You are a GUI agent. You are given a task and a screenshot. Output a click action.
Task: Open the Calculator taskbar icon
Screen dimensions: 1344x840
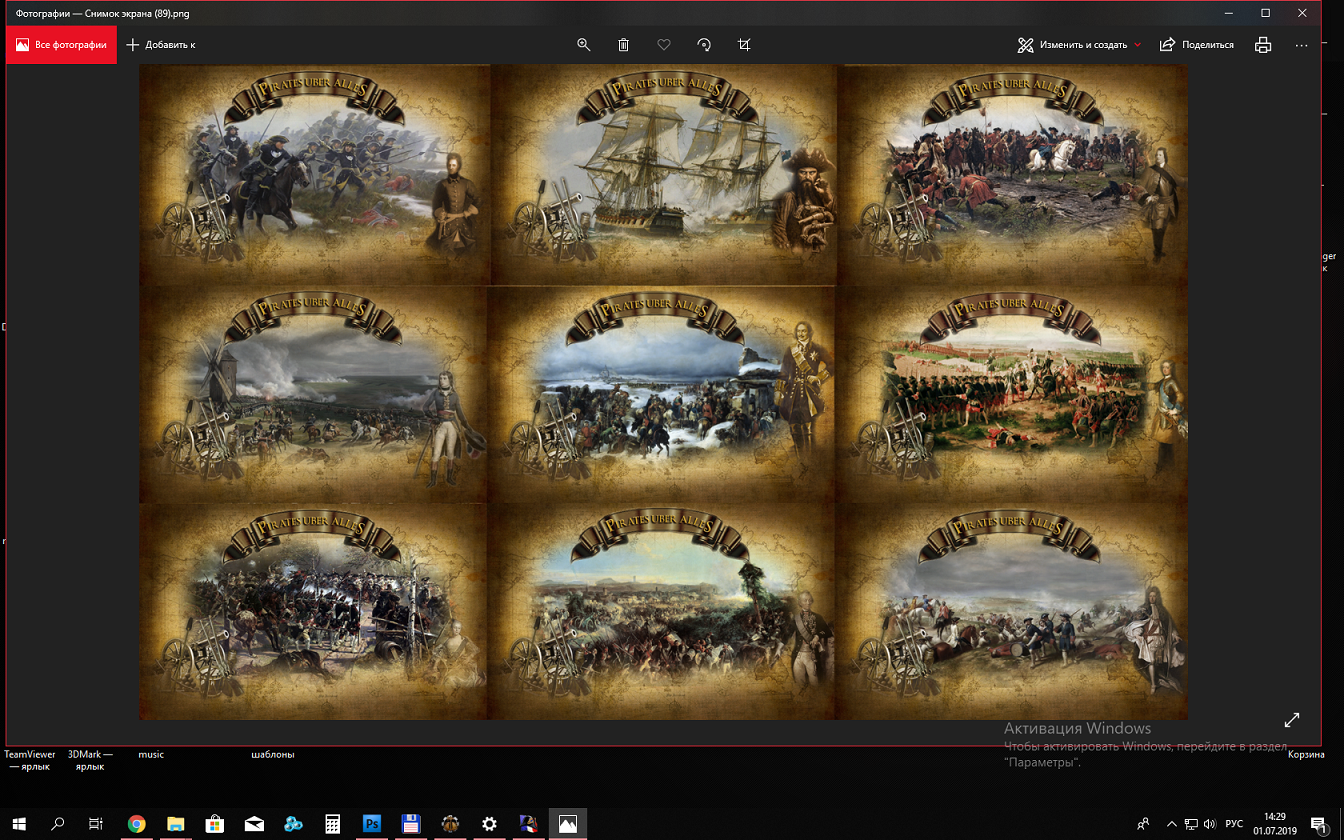332,824
